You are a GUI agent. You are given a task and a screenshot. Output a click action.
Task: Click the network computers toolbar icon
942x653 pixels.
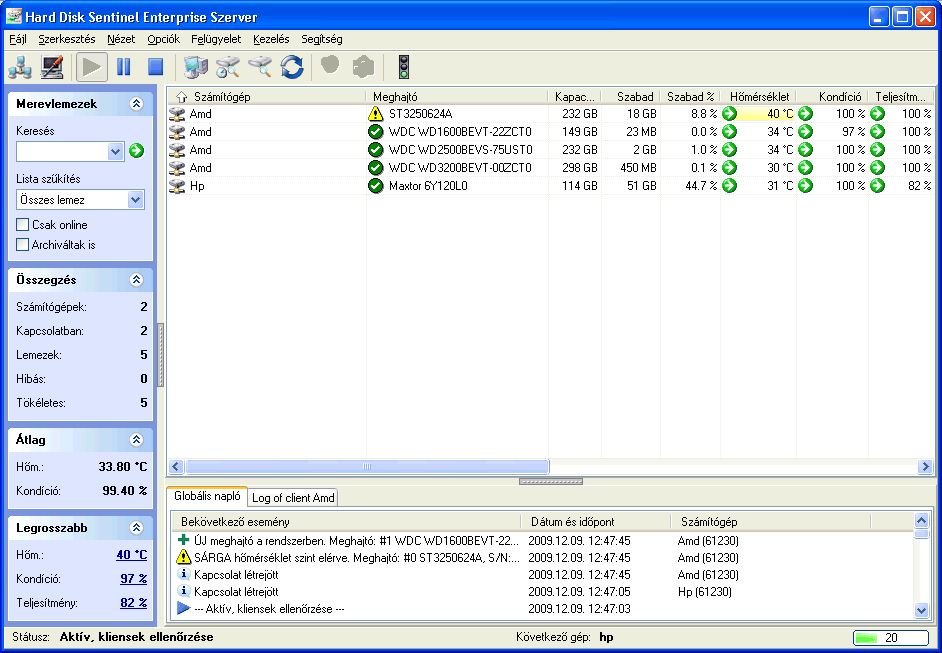click(x=20, y=67)
